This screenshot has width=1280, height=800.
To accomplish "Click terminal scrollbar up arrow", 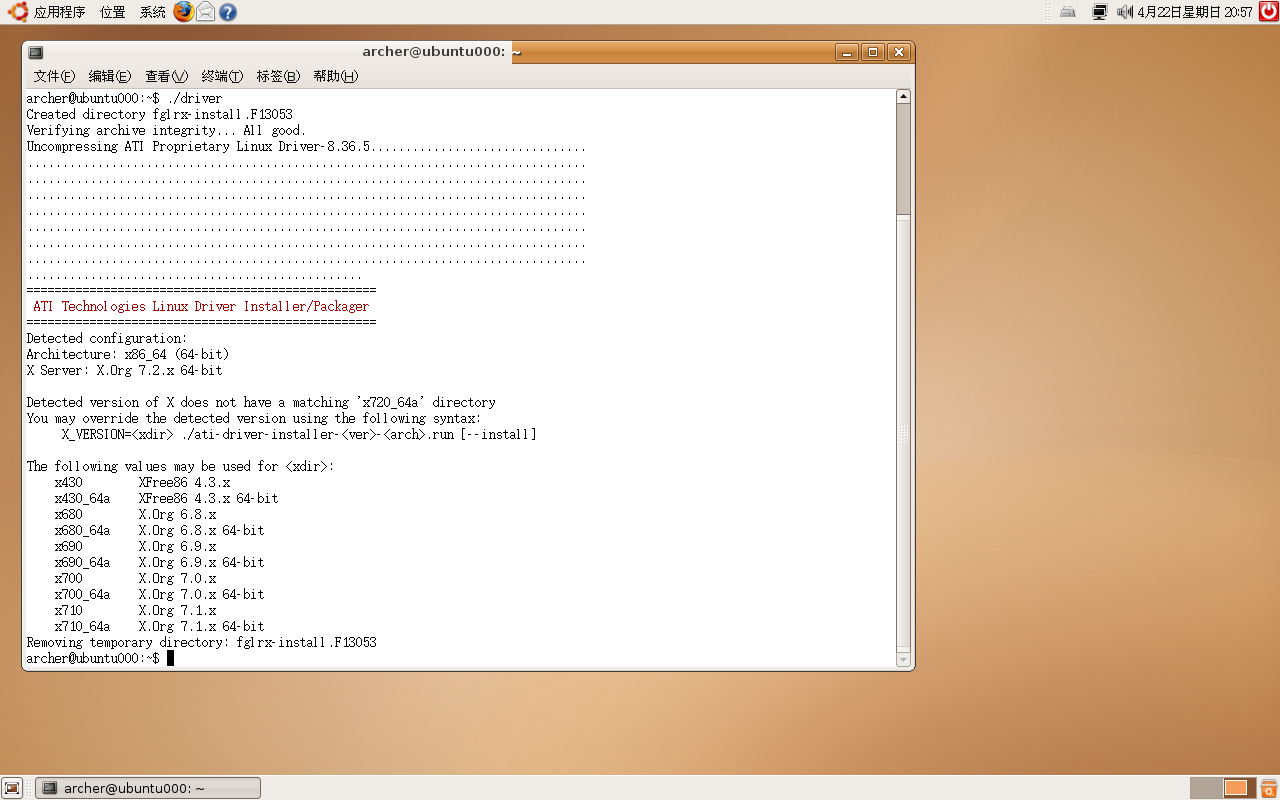I will pyautogui.click(x=904, y=97).
